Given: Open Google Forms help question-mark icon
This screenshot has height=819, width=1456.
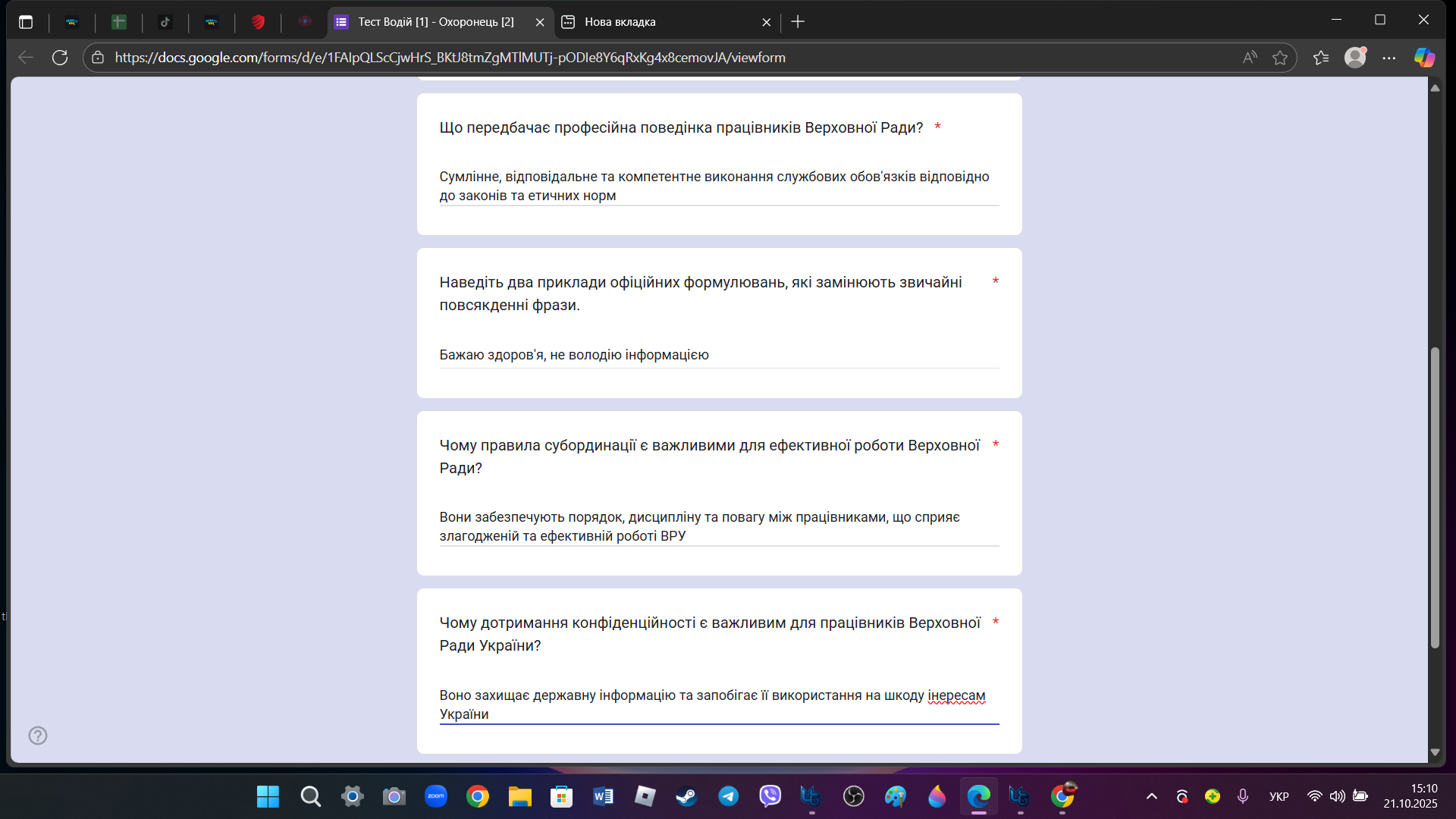Looking at the screenshot, I should click(x=38, y=736).
